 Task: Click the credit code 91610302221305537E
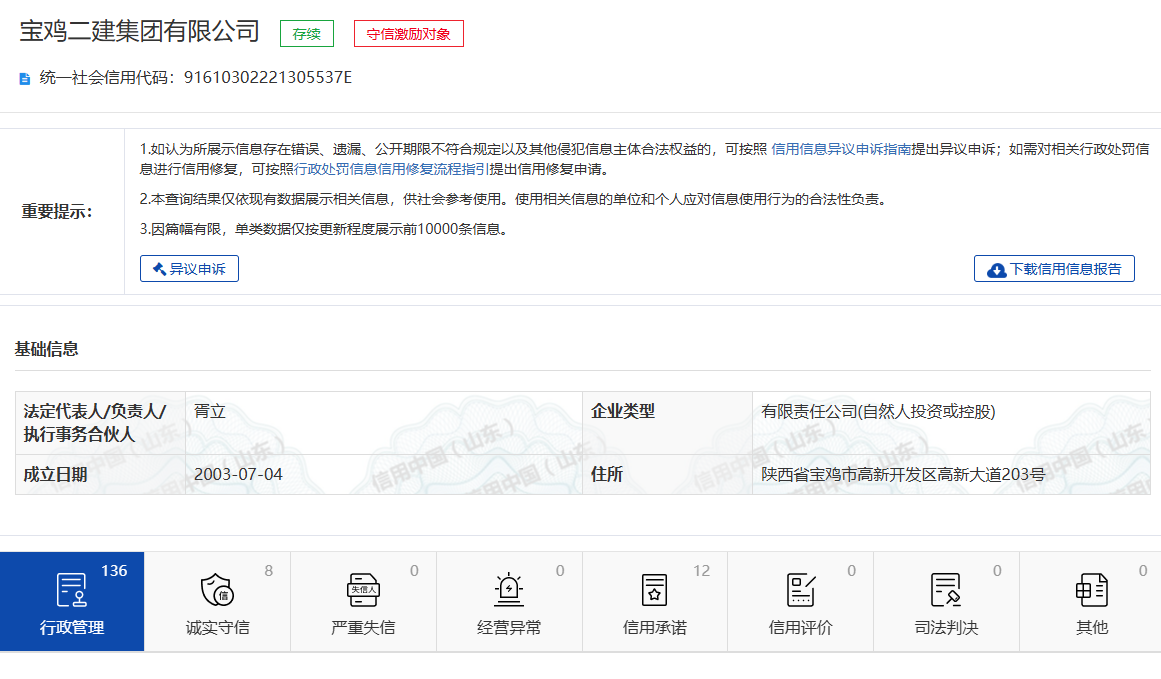(x=268, y=78)
